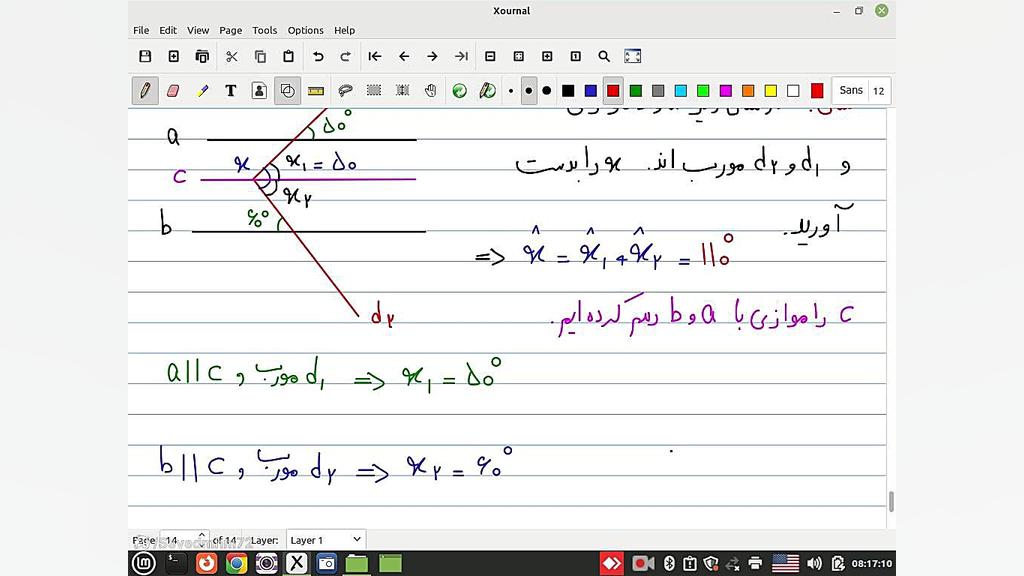Viewport: 1024px width, 576px height.
Task: Undo the last stroke
Action: click(x=318, y=56)
